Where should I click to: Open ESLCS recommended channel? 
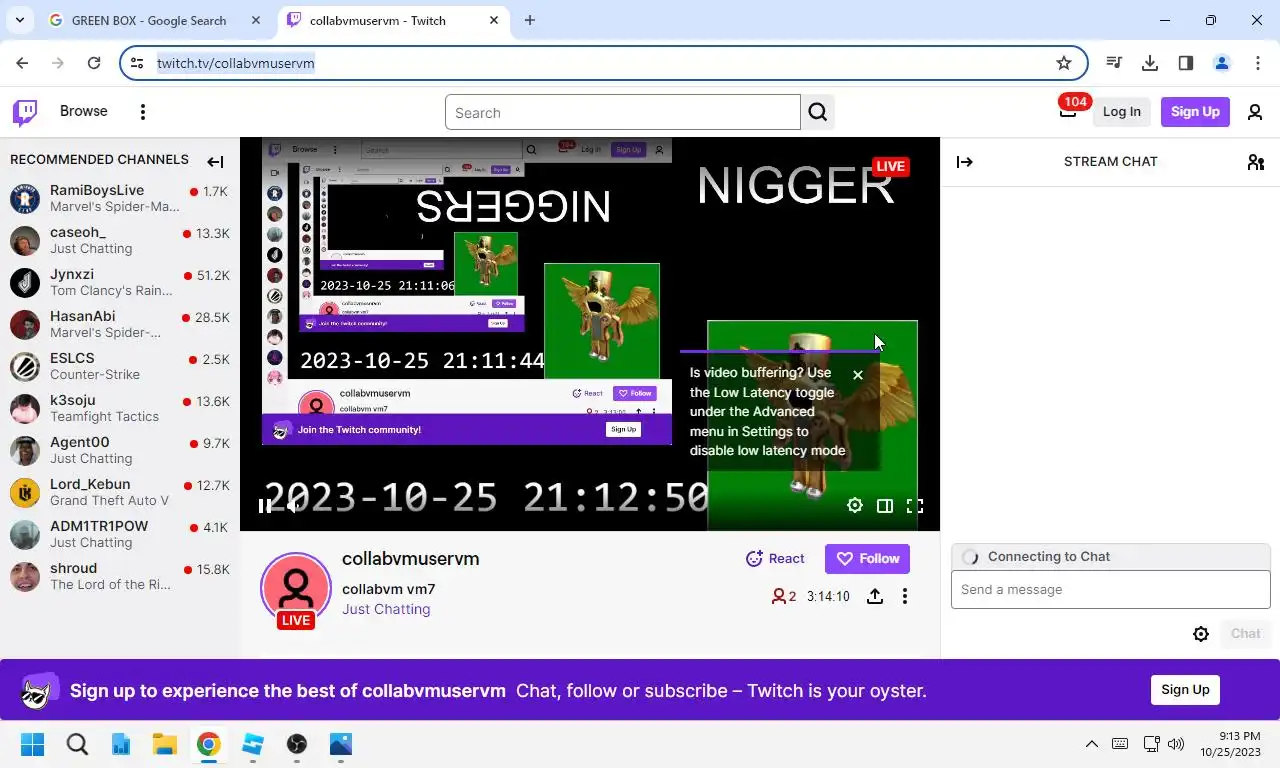tap(120, 366)
